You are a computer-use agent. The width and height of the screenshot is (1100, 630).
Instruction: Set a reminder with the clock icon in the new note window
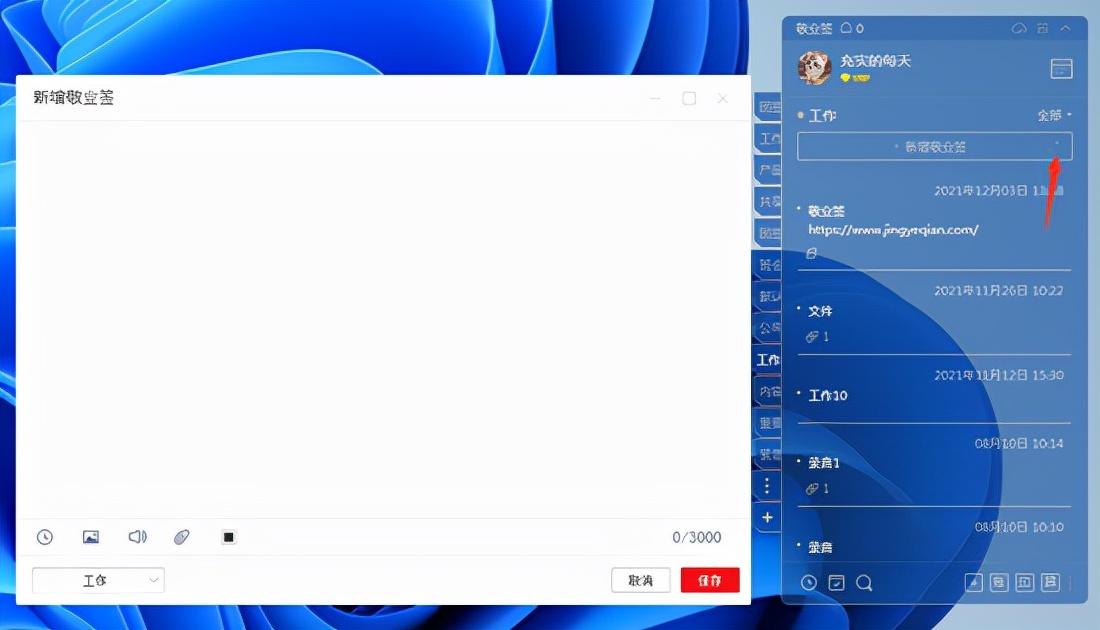pos(45,537)
